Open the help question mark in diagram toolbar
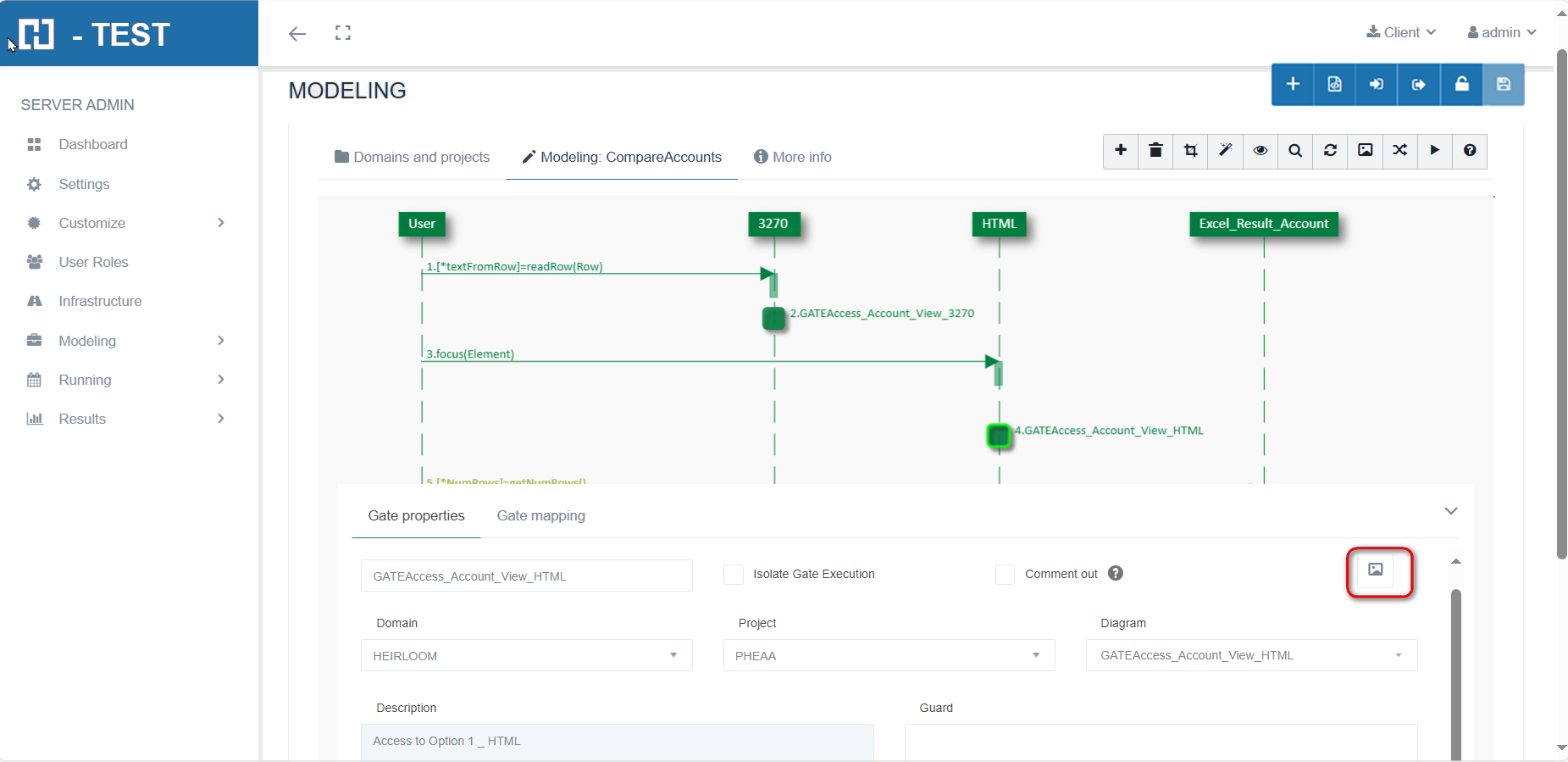 pos(1470,151)
